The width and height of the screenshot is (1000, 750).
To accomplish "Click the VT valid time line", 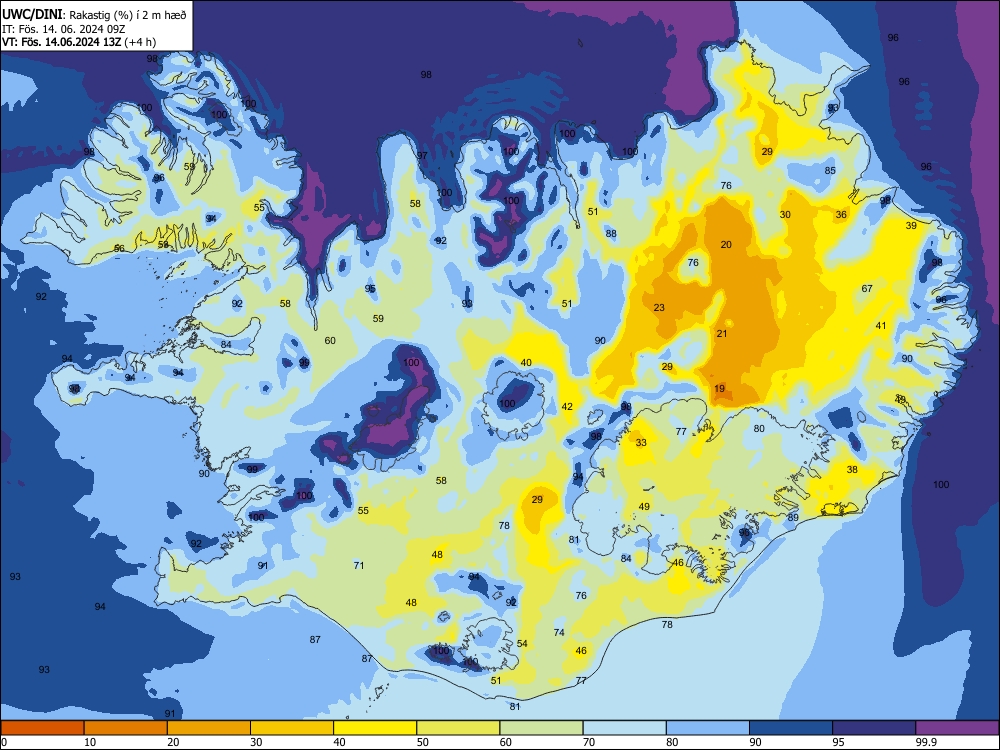I will (x=78, y=42).
